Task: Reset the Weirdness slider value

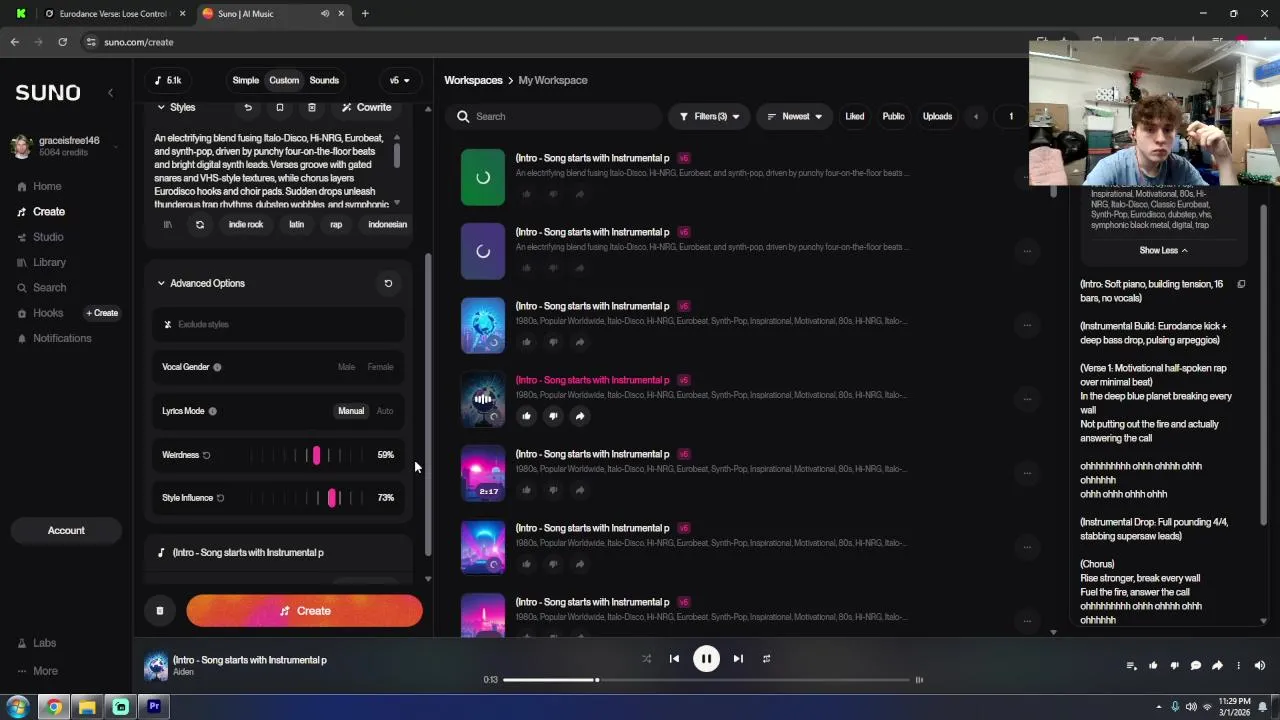Action: (207, 455)
